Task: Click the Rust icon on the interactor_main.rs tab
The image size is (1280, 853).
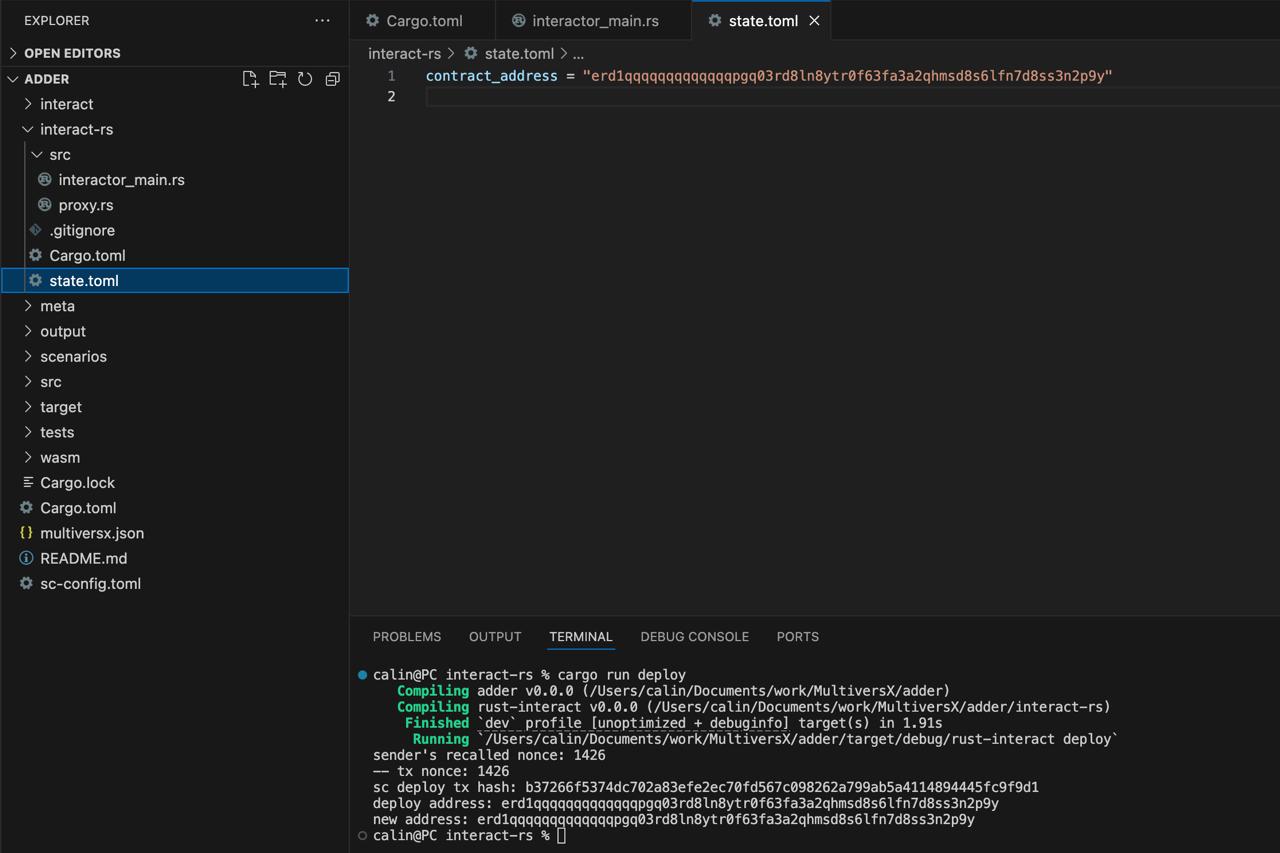Action: coord(518,21)
